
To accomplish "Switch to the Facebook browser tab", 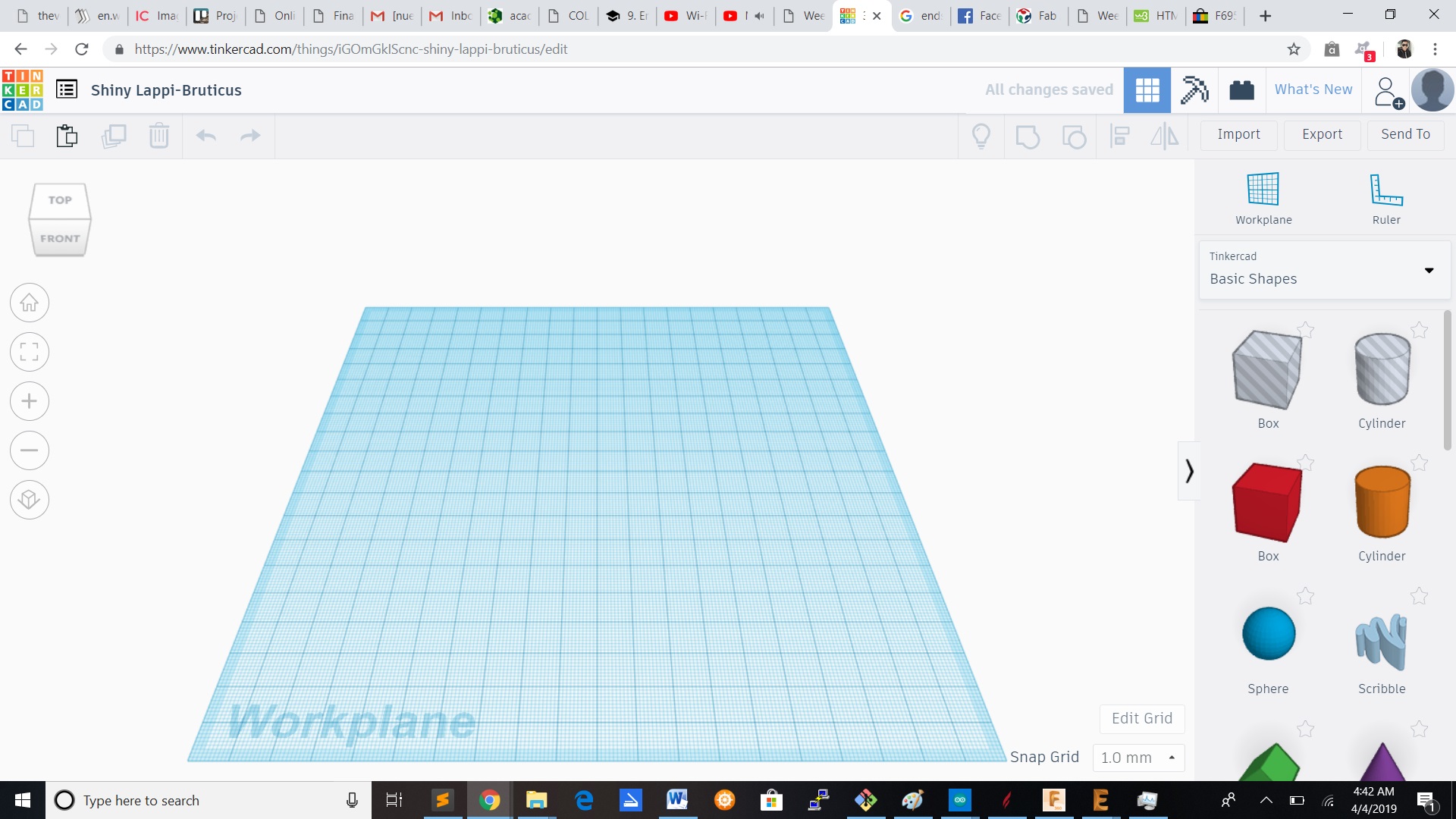I will point(980,16).
